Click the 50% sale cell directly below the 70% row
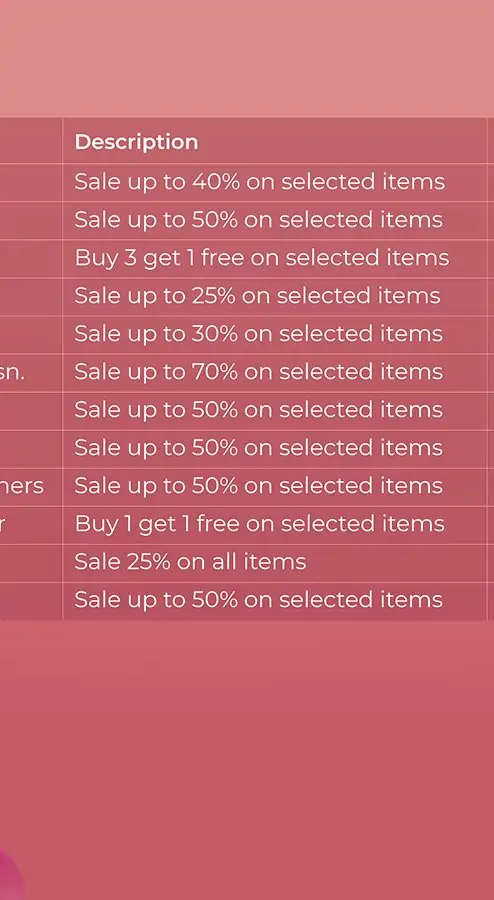494x900 pixels. pos(274,410)
